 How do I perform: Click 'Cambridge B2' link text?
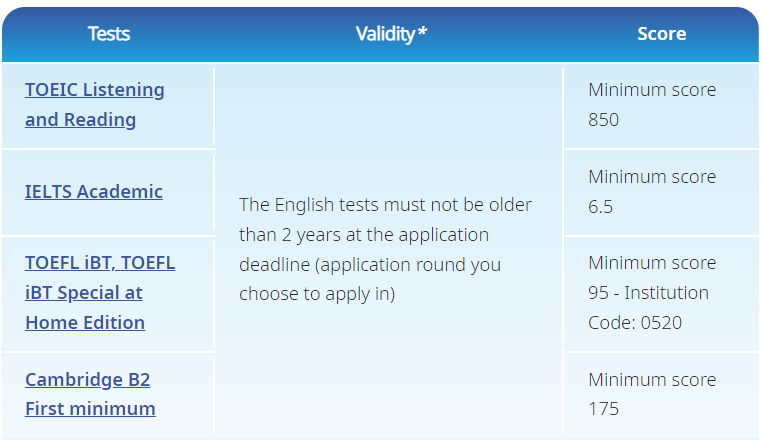(x=88, y=379)
